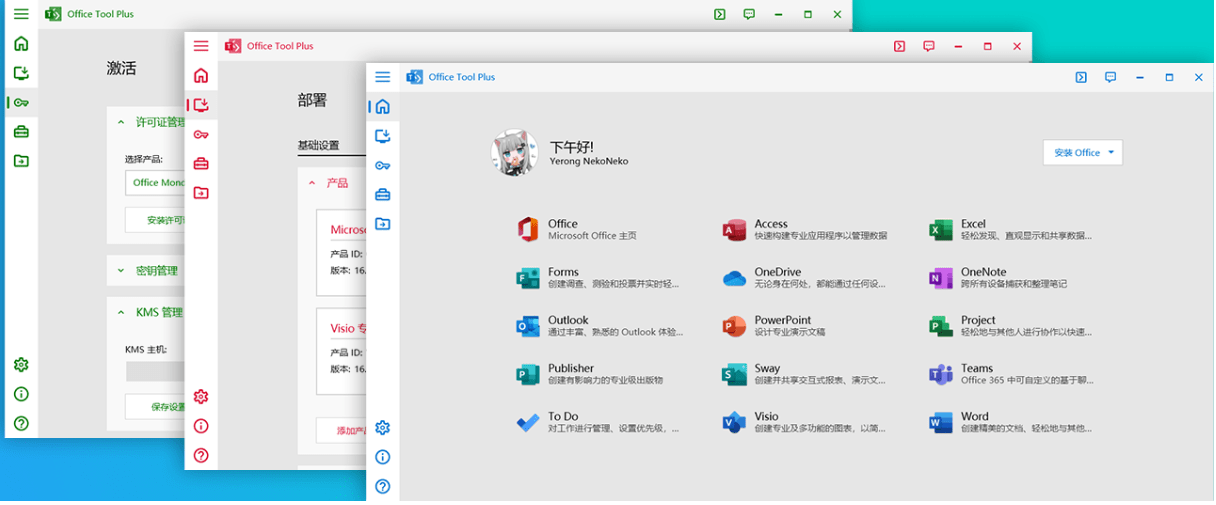The width and height of the screenshot is (1216, 505).
Task: Open Toolbox icon in red window sidebar
Action: coord(201,164)
